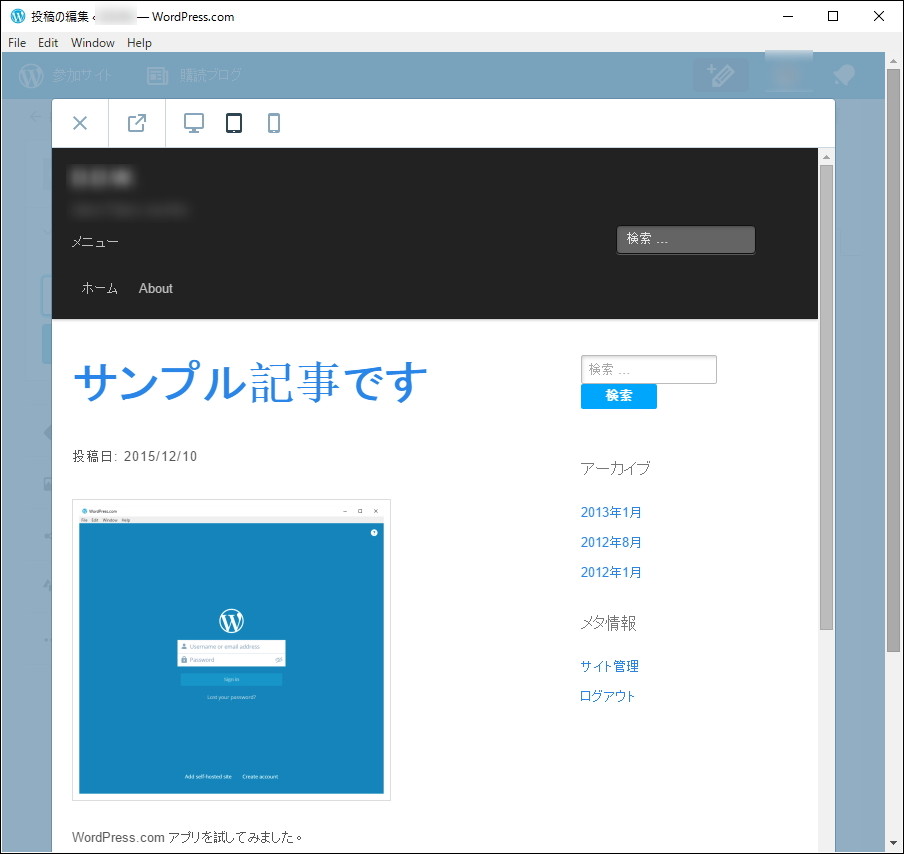
Task: Select the About navigation item
Action: pos(155,288)
